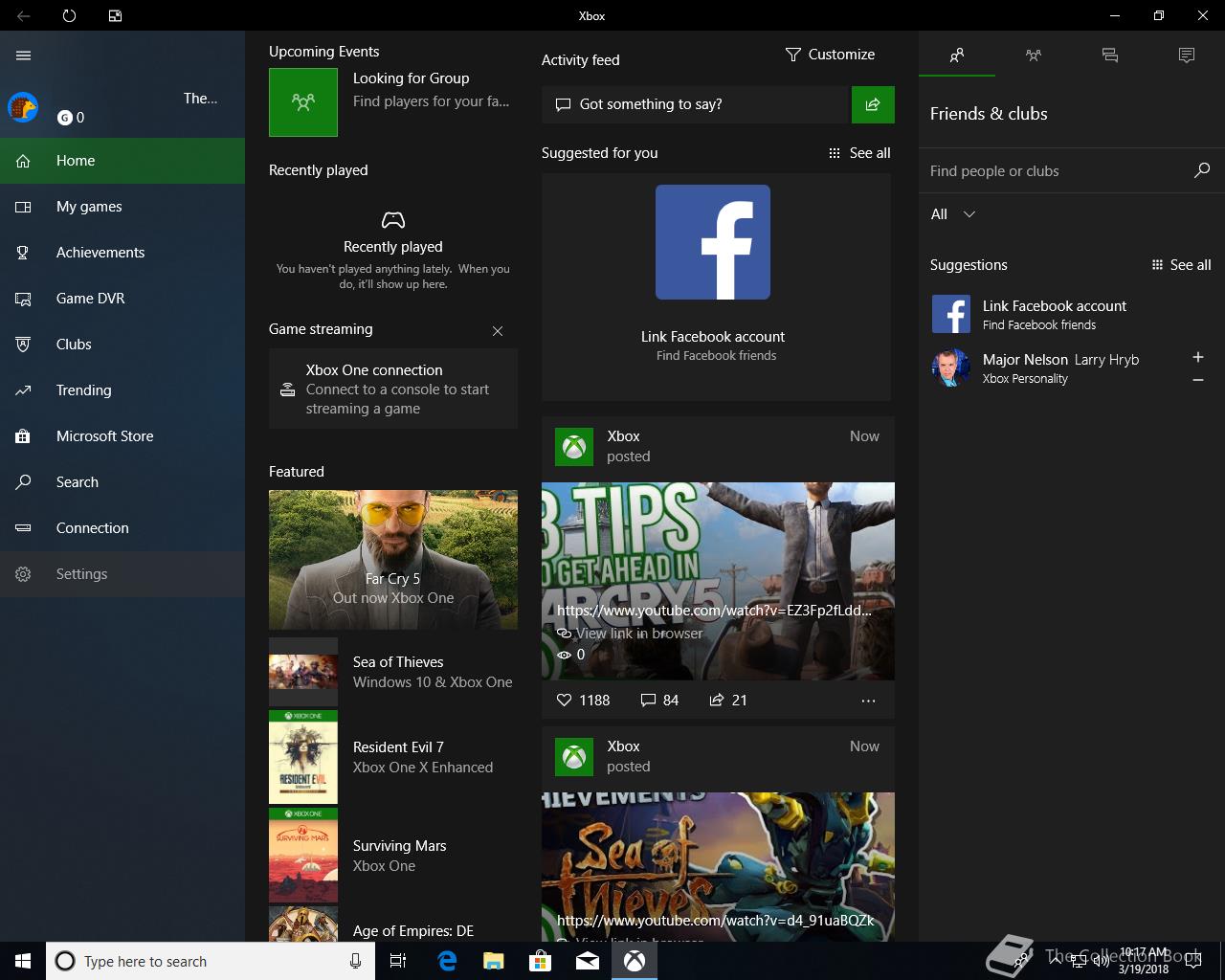Open Sea of Thieves featured item

[393, 672]
